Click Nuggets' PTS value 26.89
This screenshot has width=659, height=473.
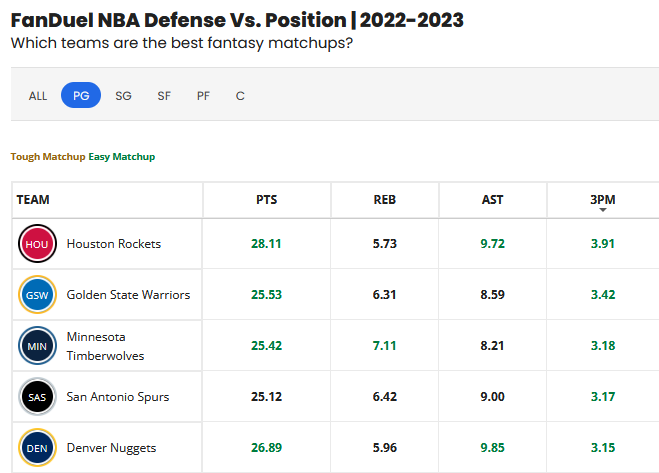(266, 448)
